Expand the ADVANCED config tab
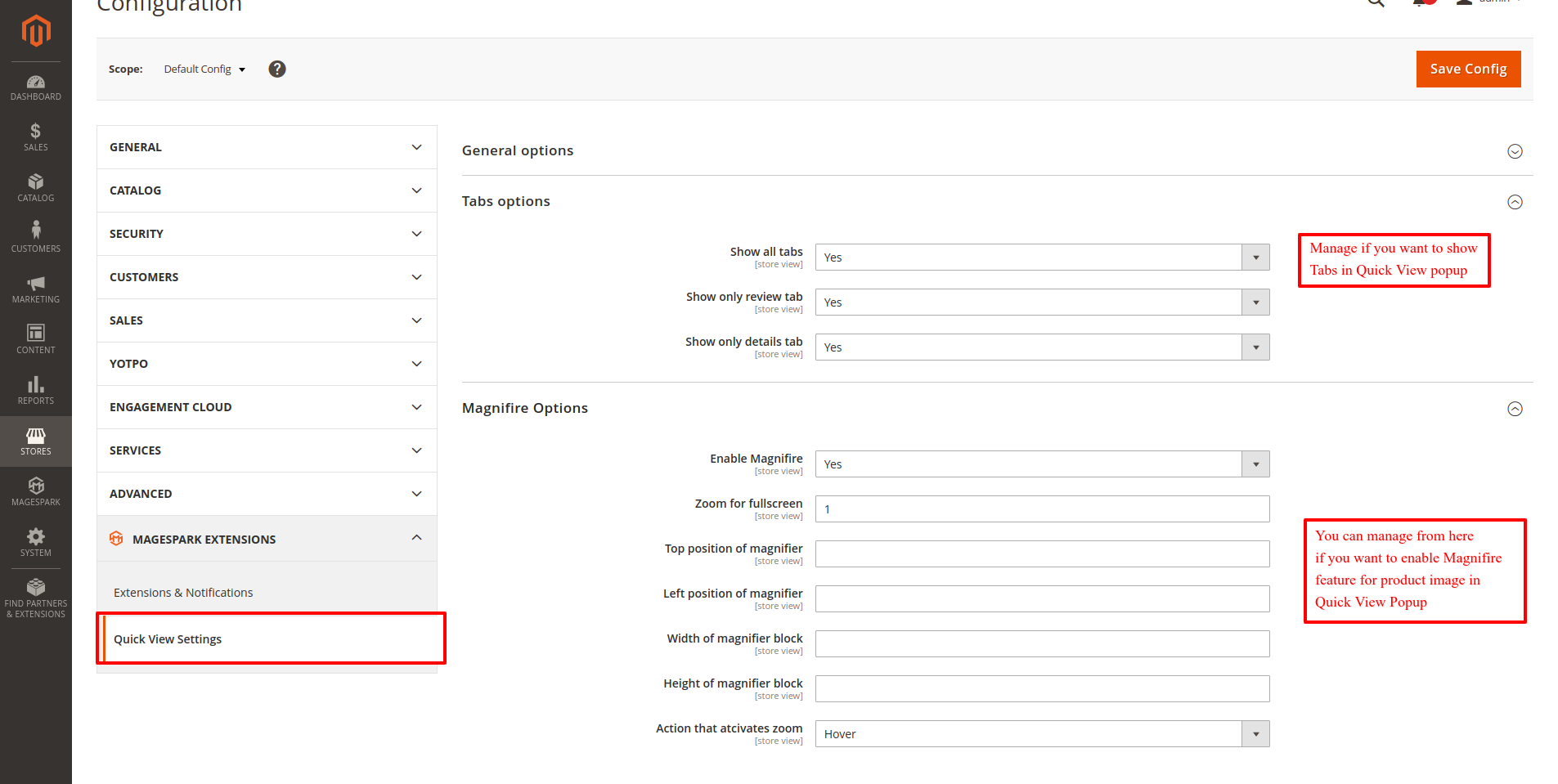Screen dimensions: 1558x784 pyautogui.click(x=267, y=494)
